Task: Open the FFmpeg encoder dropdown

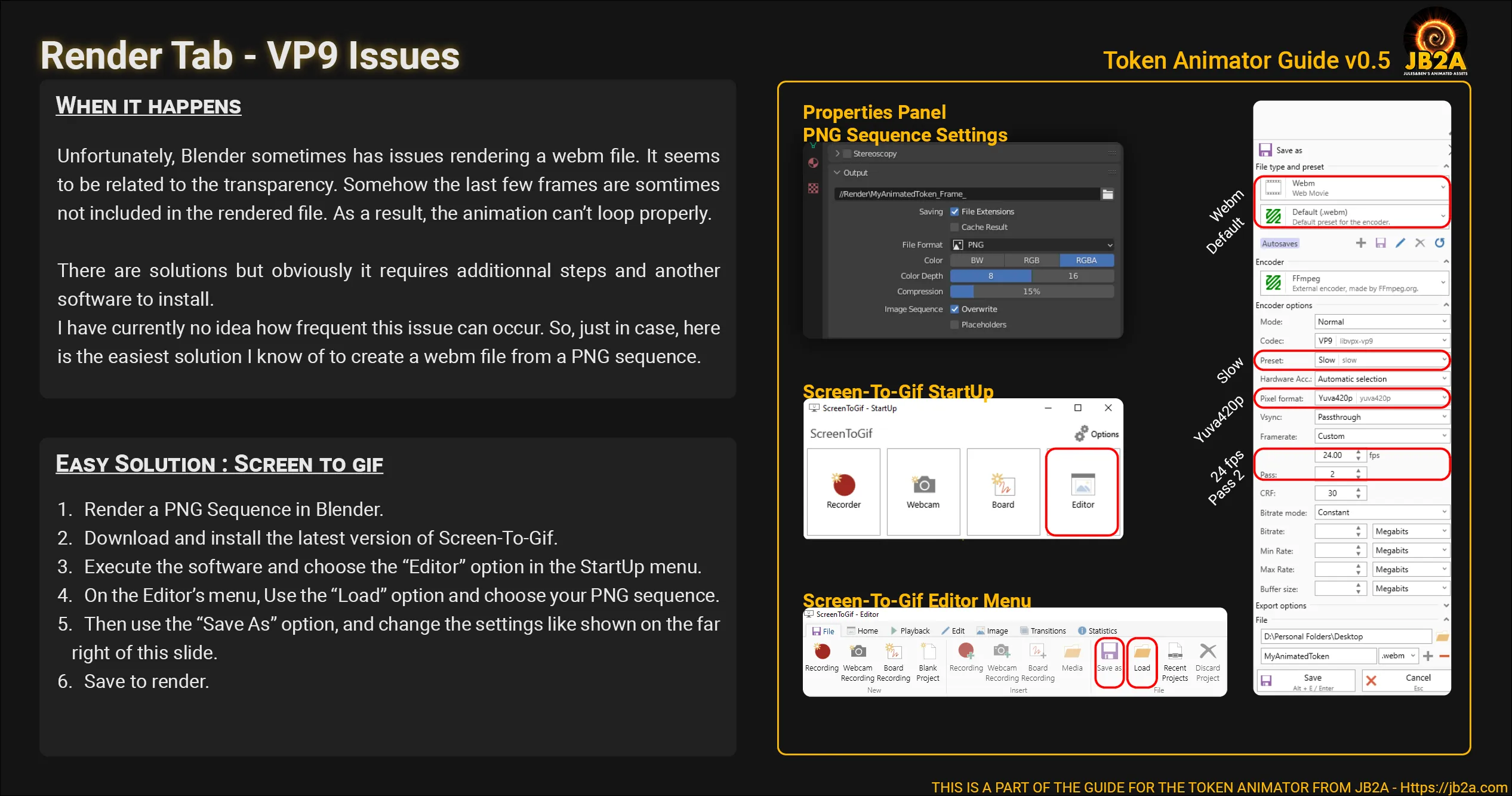Action: tap(1354, 283)
